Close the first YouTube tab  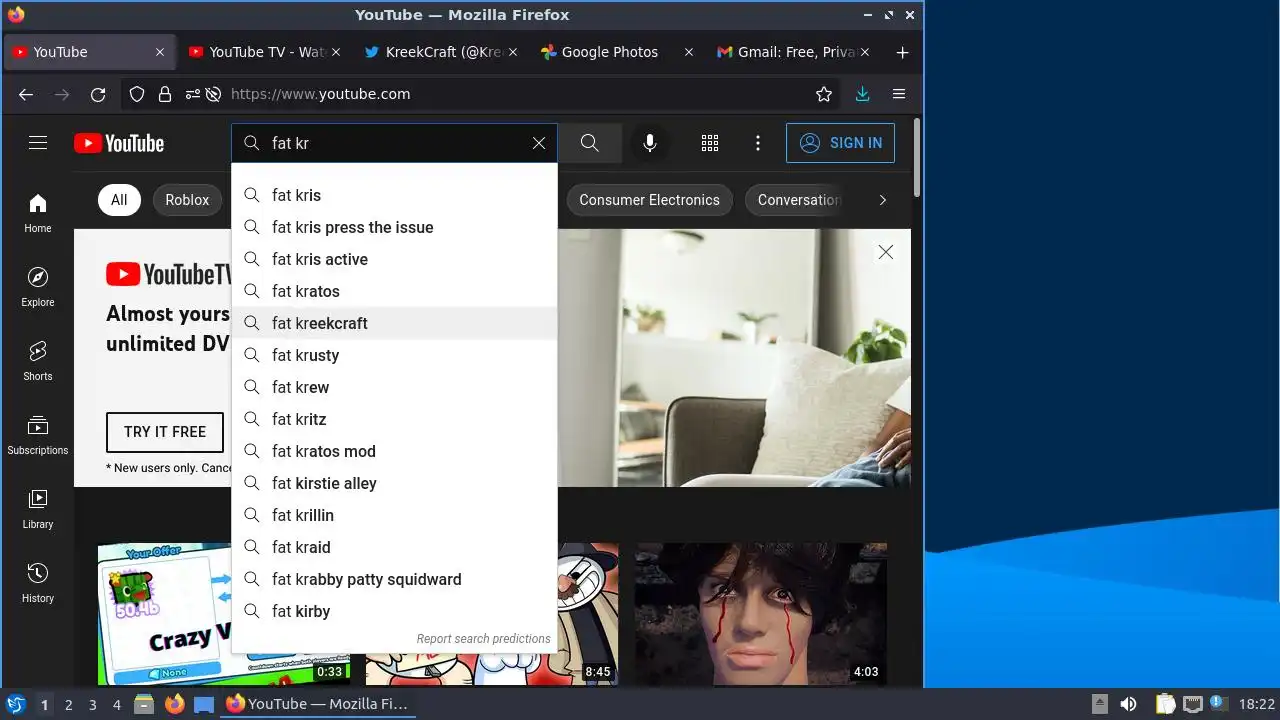coord(160,52)
